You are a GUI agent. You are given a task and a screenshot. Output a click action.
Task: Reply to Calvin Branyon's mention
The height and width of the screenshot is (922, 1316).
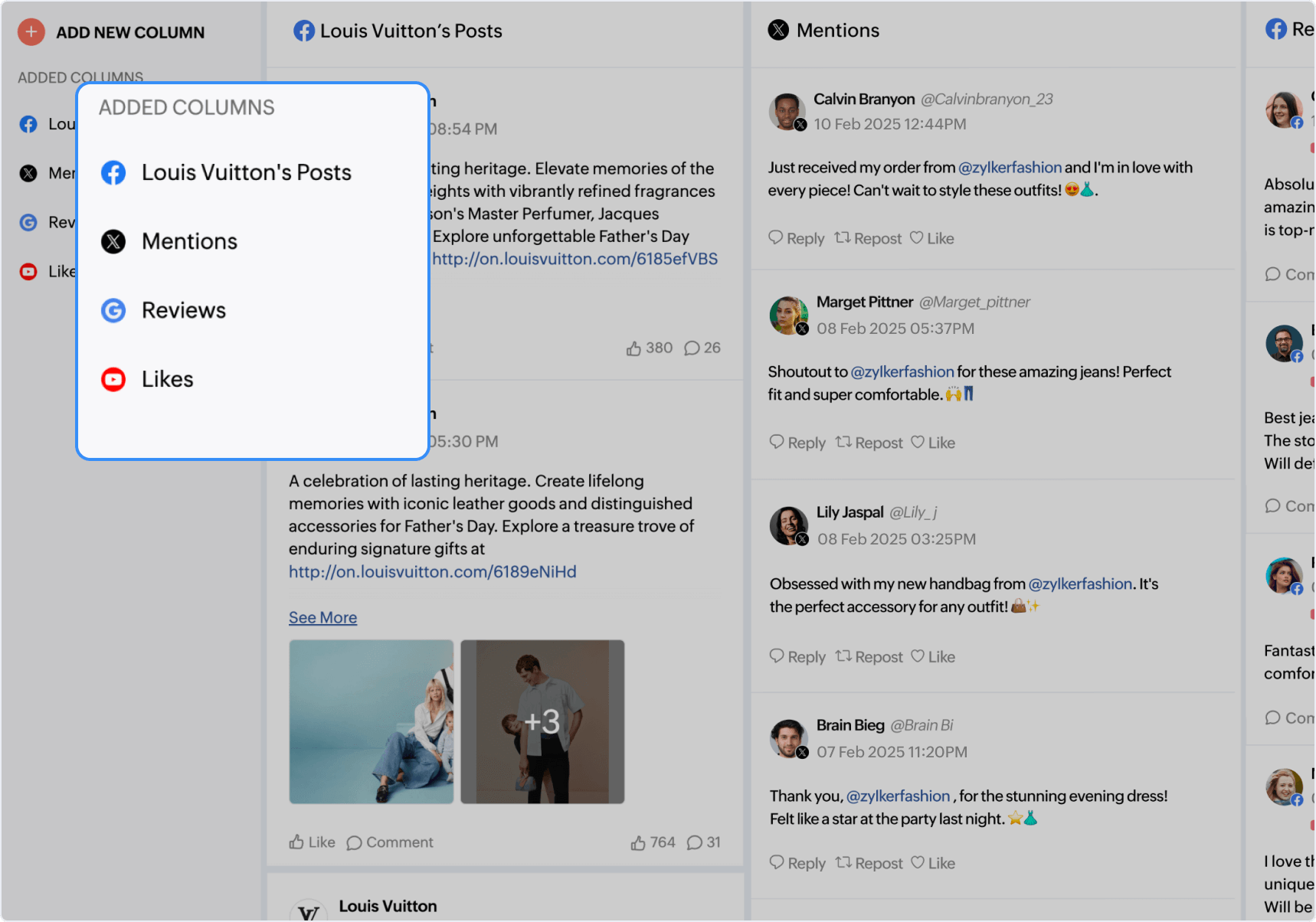[797, 238]
